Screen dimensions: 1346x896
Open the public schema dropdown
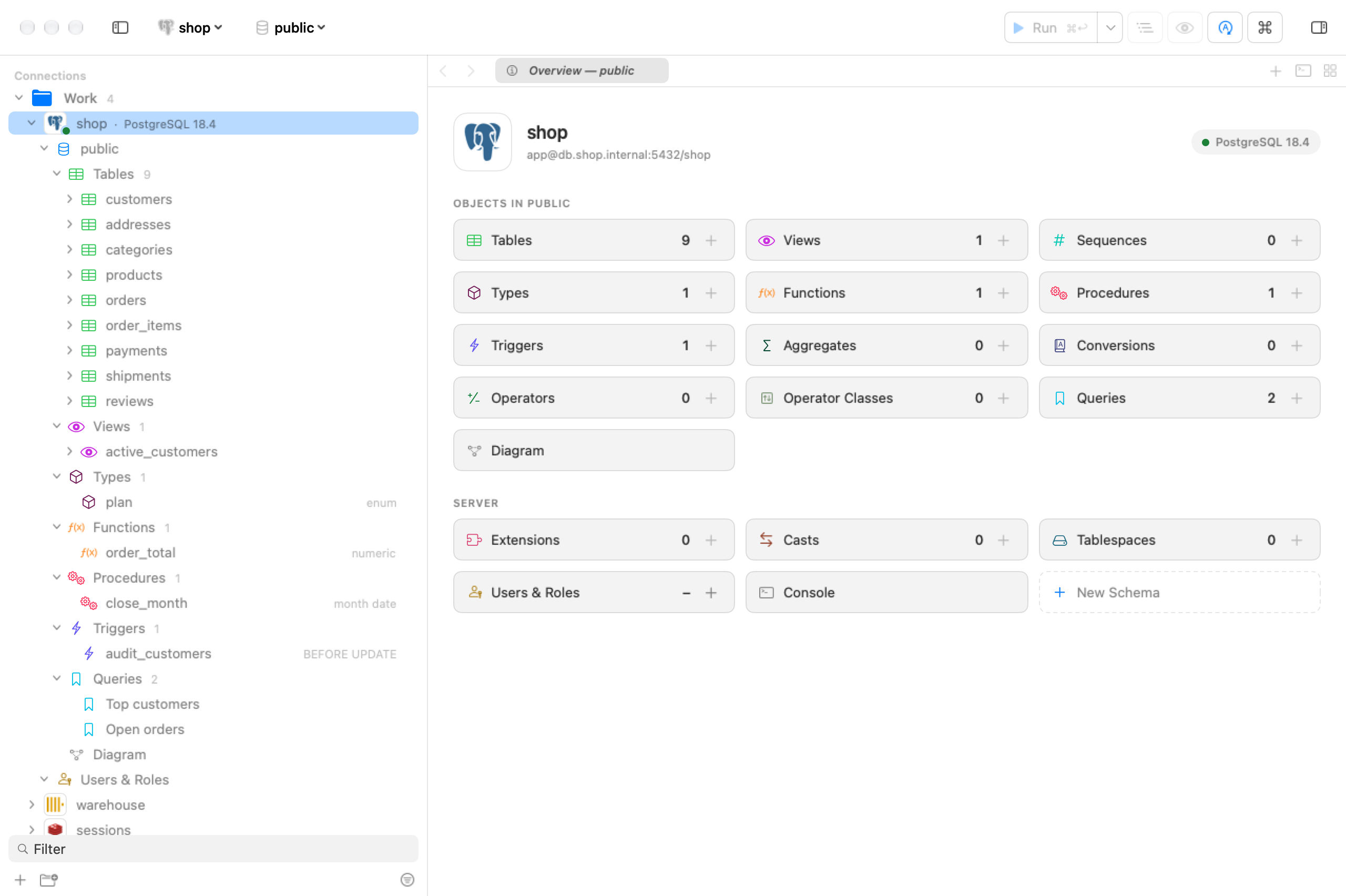click(291, 27)
